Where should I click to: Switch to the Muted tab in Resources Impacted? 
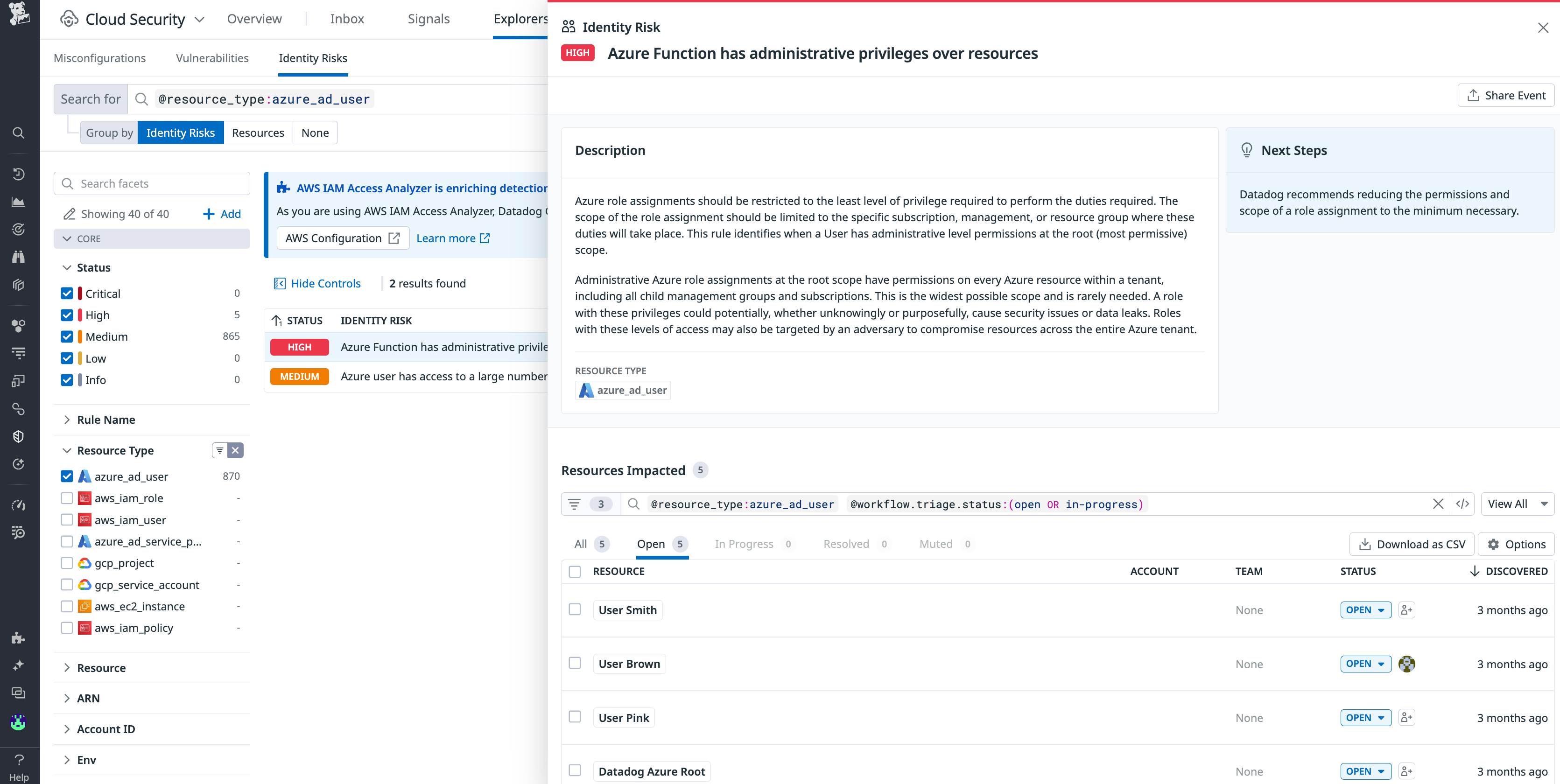935,544
